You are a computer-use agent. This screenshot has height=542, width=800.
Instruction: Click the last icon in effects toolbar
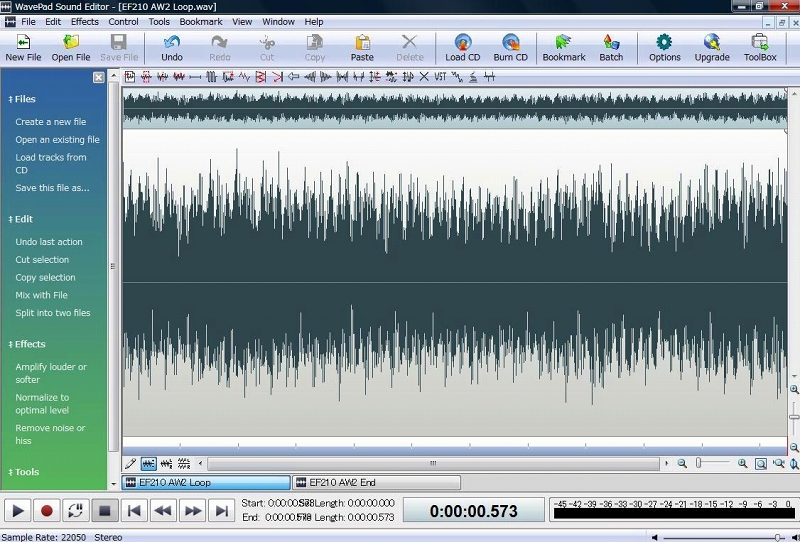489,77
